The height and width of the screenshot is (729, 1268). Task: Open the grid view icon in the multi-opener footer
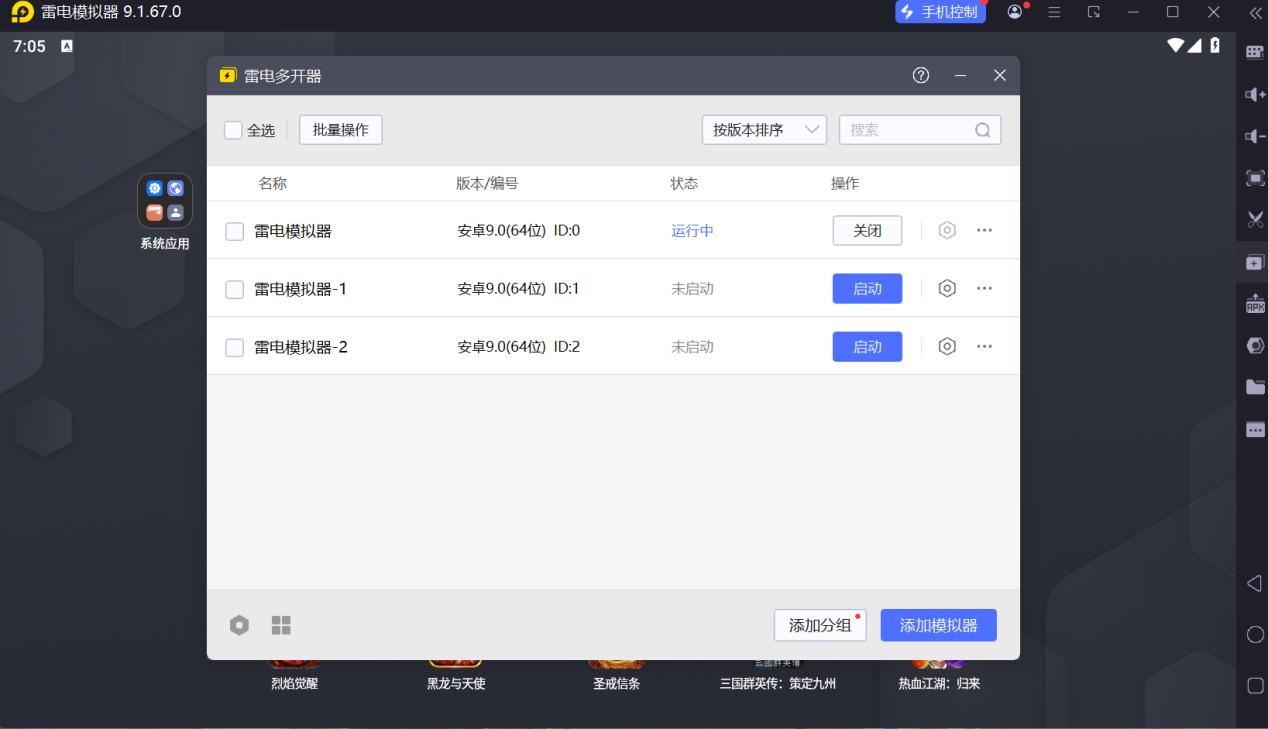(x=281, y=624)
